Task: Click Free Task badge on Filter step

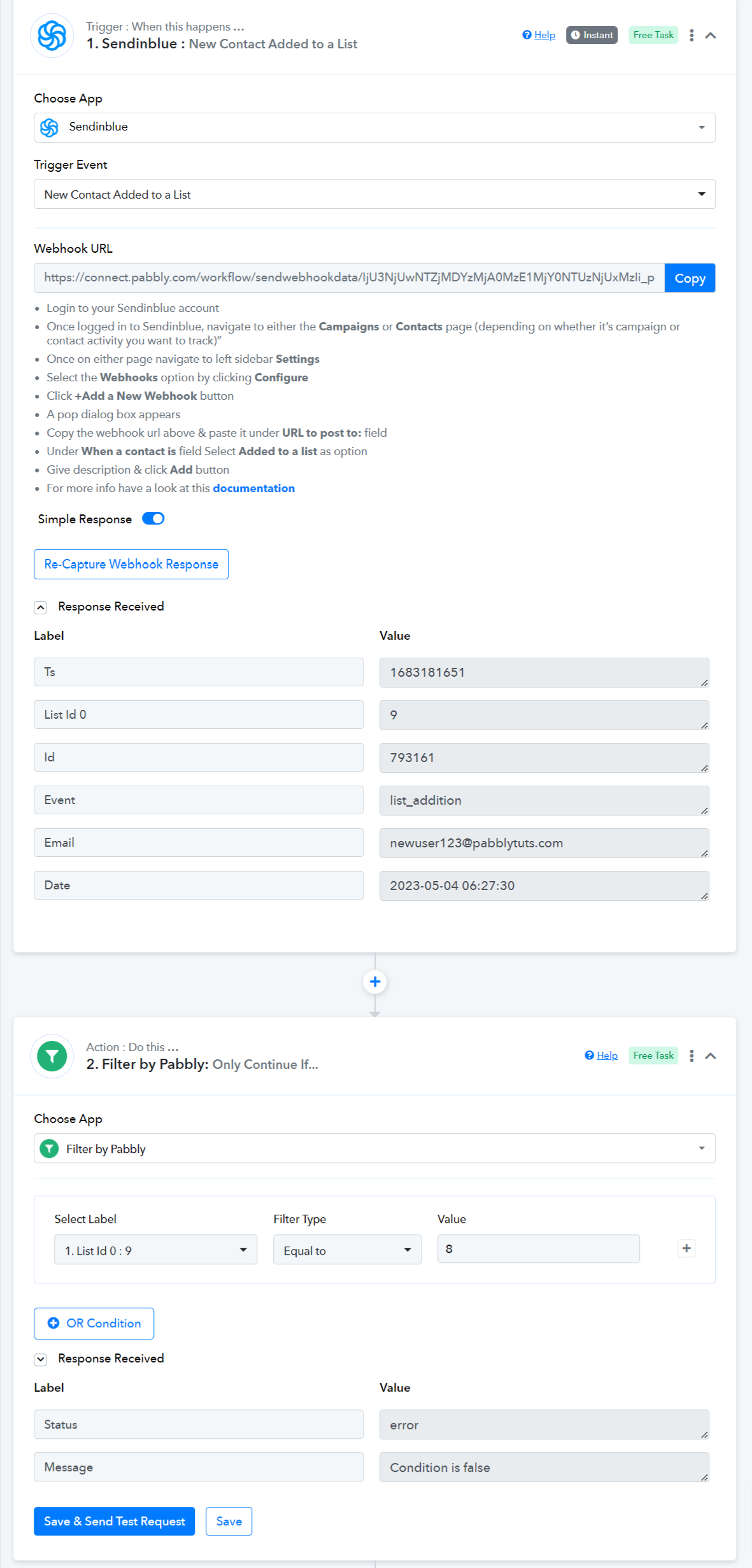Action: pos(653,1056)
